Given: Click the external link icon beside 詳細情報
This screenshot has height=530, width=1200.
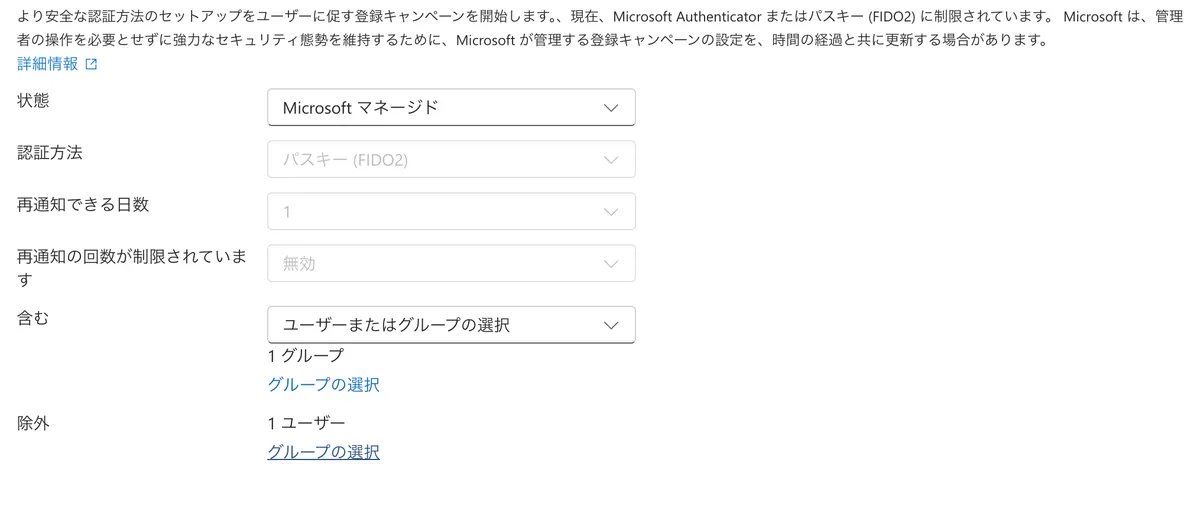Looking at the screenshot, I should (92, 65).
